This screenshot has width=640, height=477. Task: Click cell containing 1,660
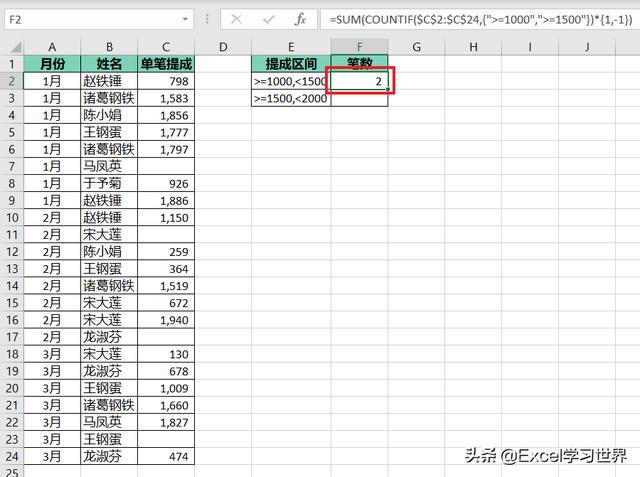tap(166, 406)
